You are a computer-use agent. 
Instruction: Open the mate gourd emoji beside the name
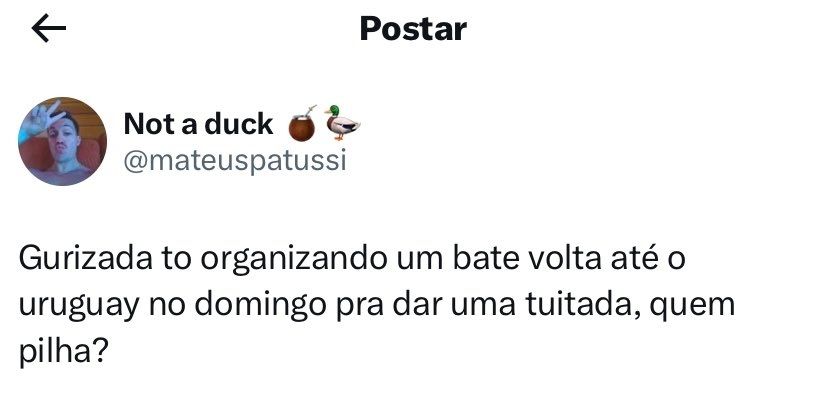pyautogui.click(x=303, y=124)
